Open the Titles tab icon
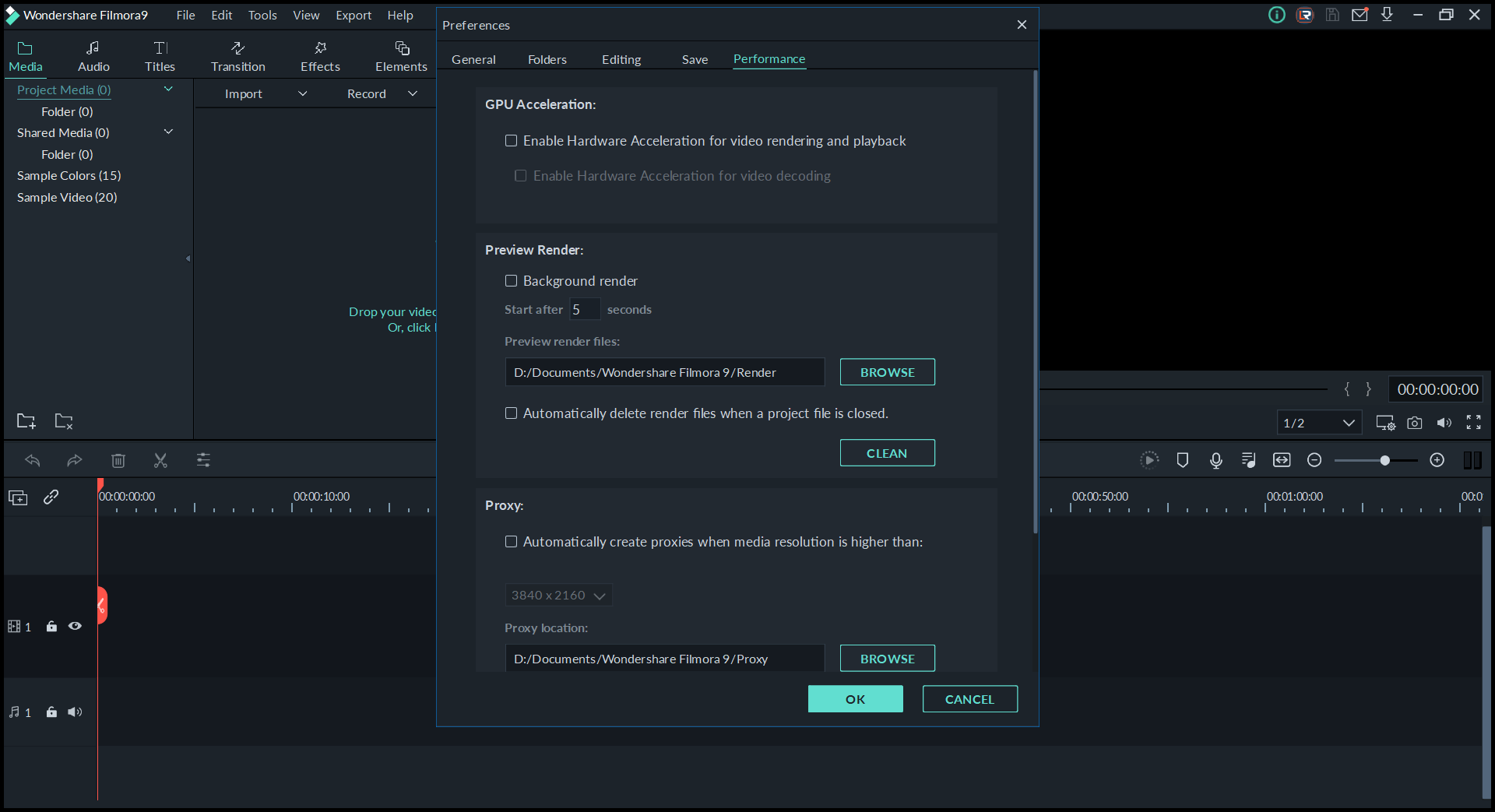Screen dimensions: 1495x812 [160, 48]
